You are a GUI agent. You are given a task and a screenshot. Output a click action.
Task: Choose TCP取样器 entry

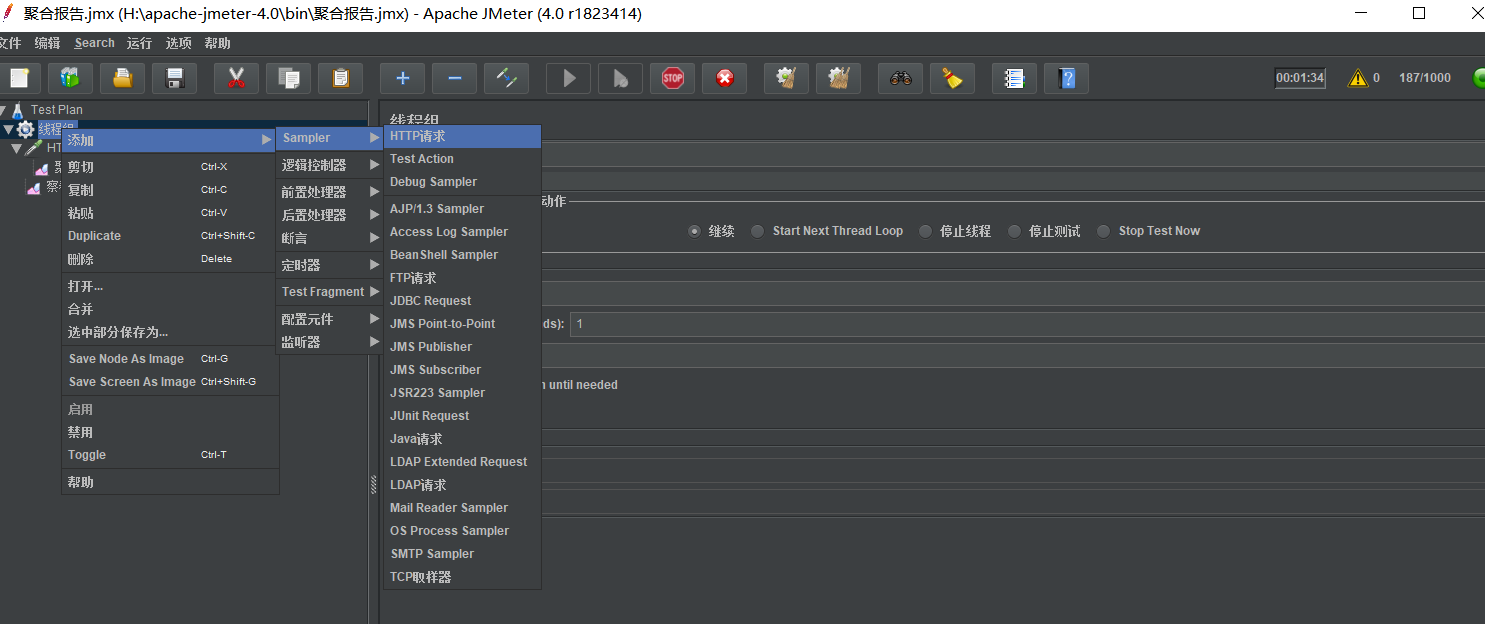click(462, 577)
